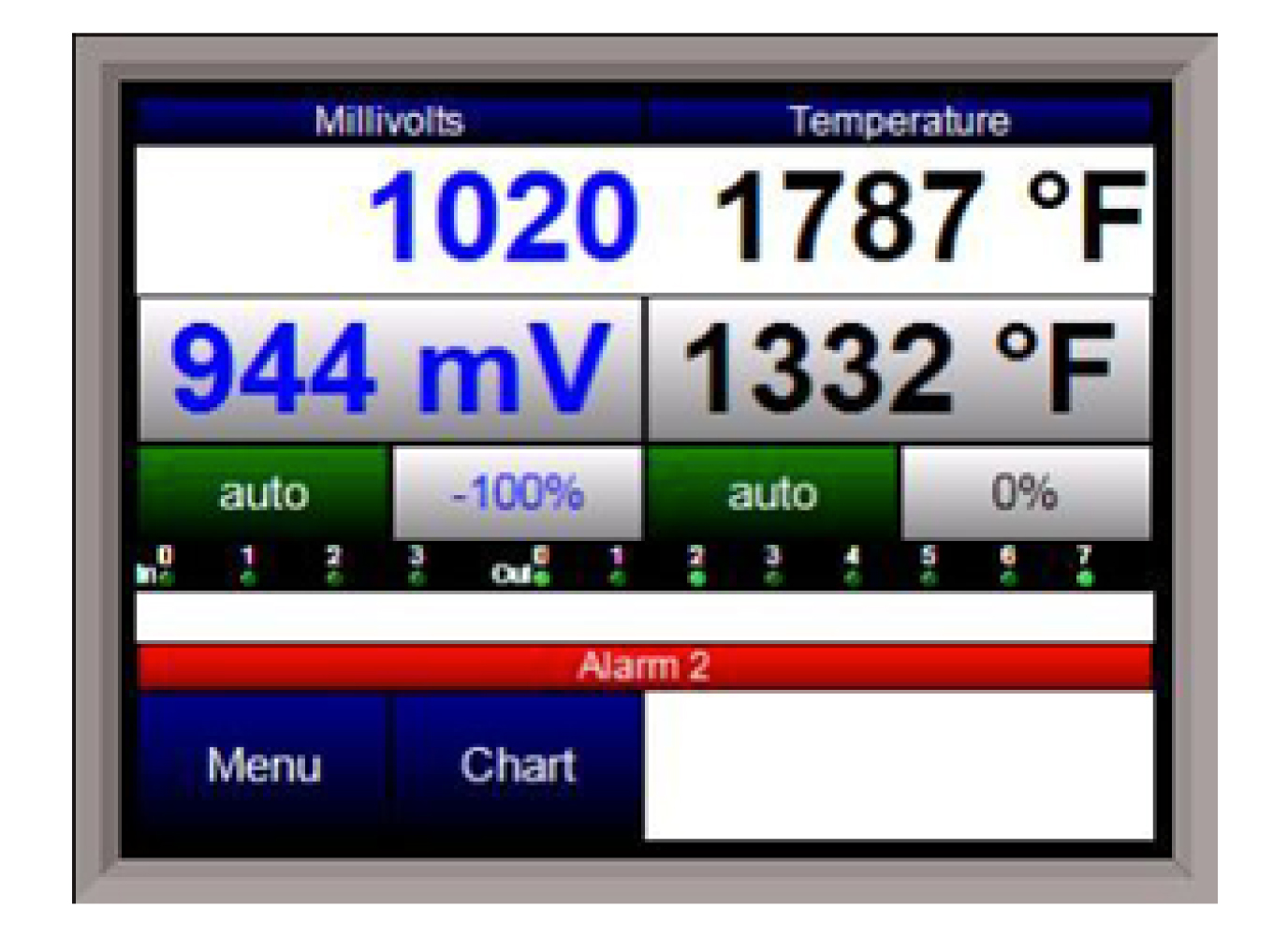
Task: Click the In 1 input indicator
Action: [x=248, y=577]
